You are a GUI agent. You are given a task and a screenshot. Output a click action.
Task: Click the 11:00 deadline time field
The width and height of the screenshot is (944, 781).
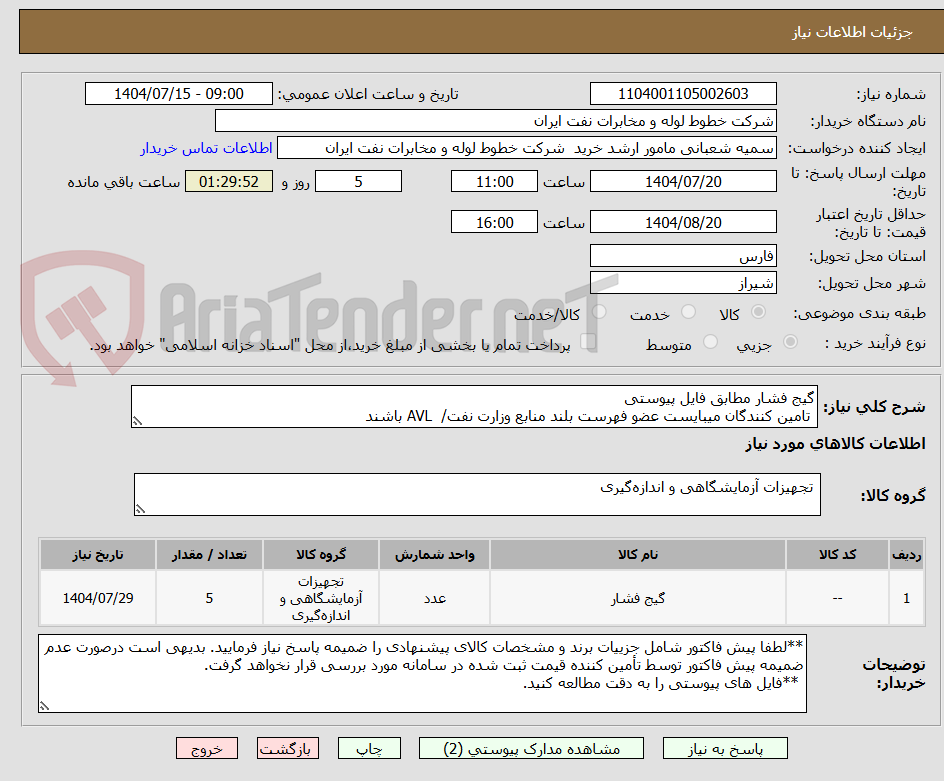[x=493, y=181]
